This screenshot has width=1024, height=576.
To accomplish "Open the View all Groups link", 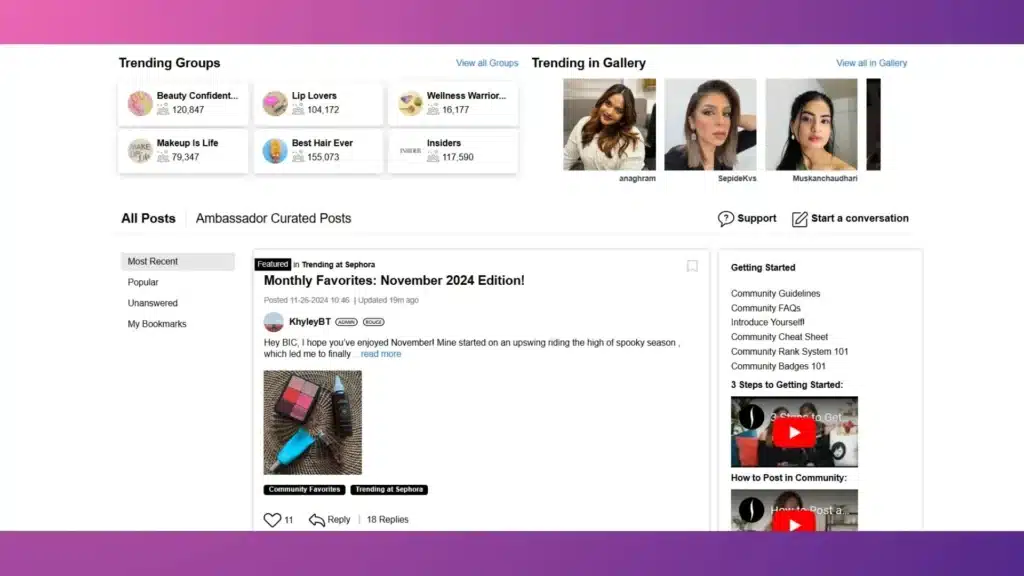I will point(487,62).
